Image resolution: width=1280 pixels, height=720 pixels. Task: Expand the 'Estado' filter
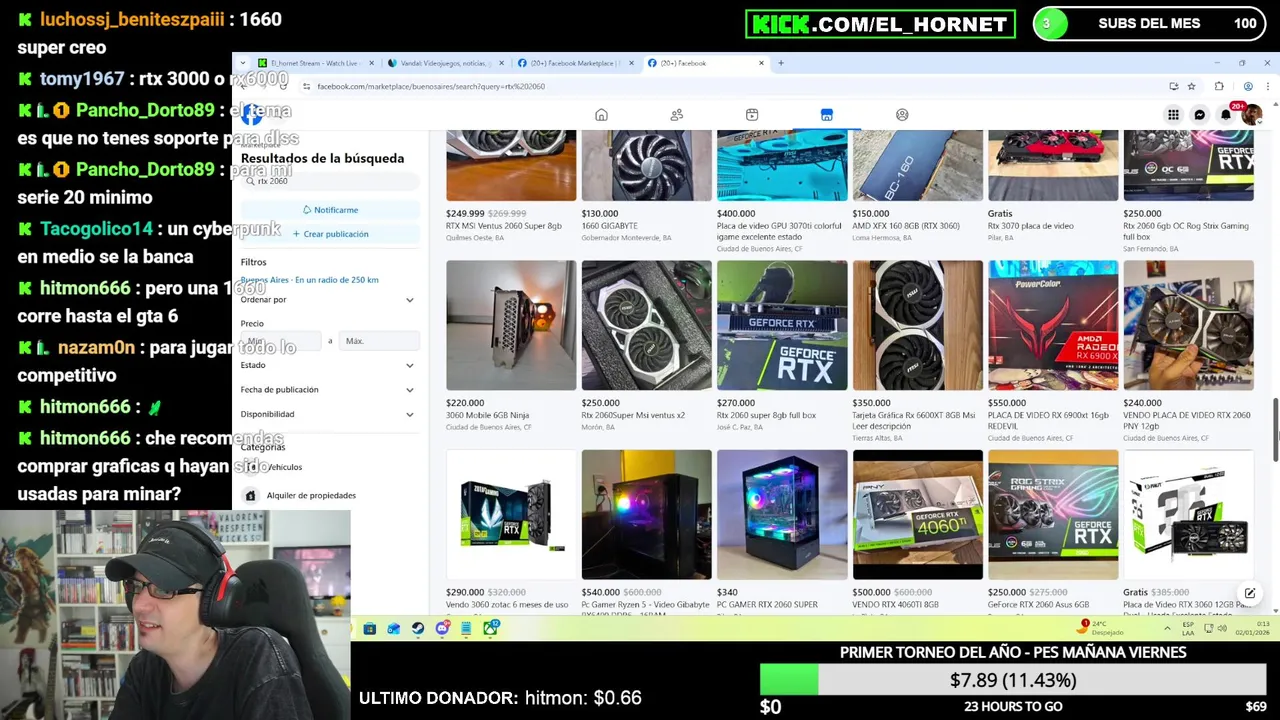point(327,365)
